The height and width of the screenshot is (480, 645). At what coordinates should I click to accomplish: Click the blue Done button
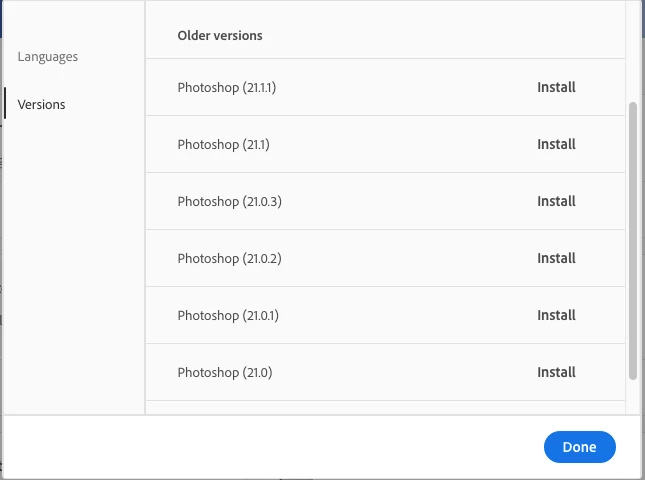click(x=579, y=447)
